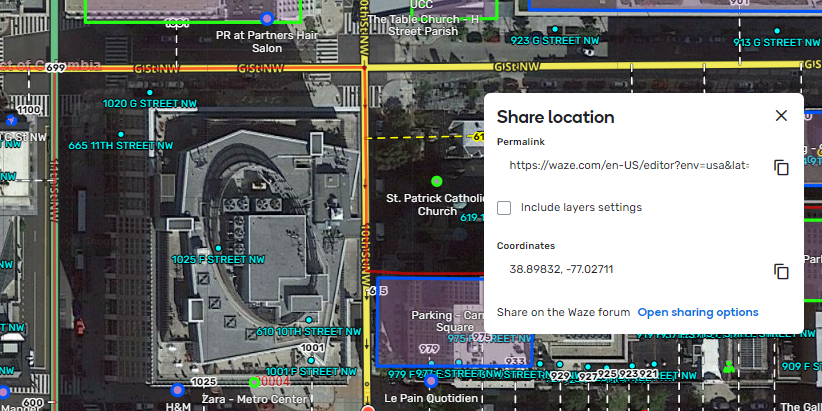Click the 699 house number label on G St
The width and height of the screenshot is (822, 411).
coord(55,68)
